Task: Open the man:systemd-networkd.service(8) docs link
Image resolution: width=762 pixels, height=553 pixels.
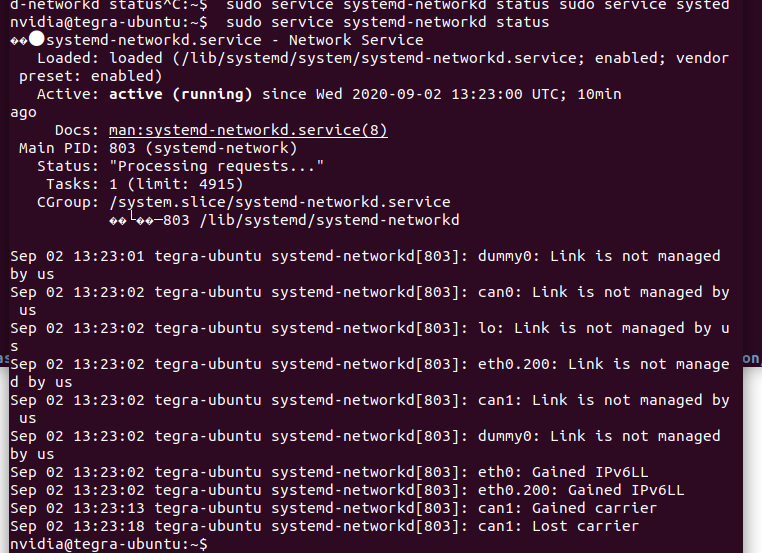Action: 248,130
